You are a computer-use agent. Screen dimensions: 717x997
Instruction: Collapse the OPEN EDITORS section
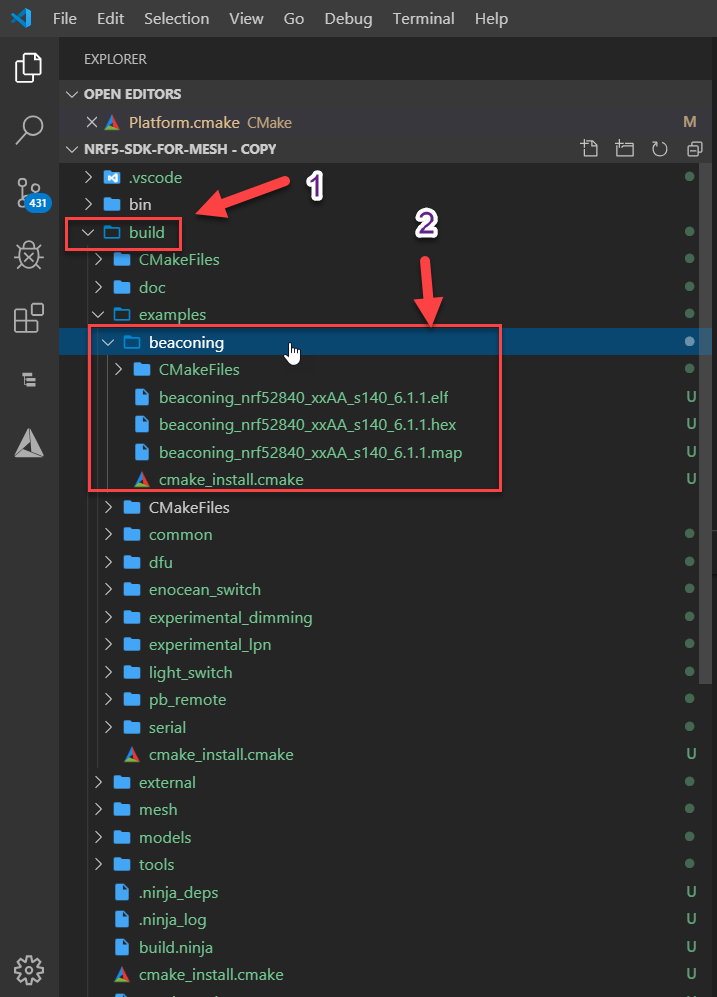tap(132, 94)
